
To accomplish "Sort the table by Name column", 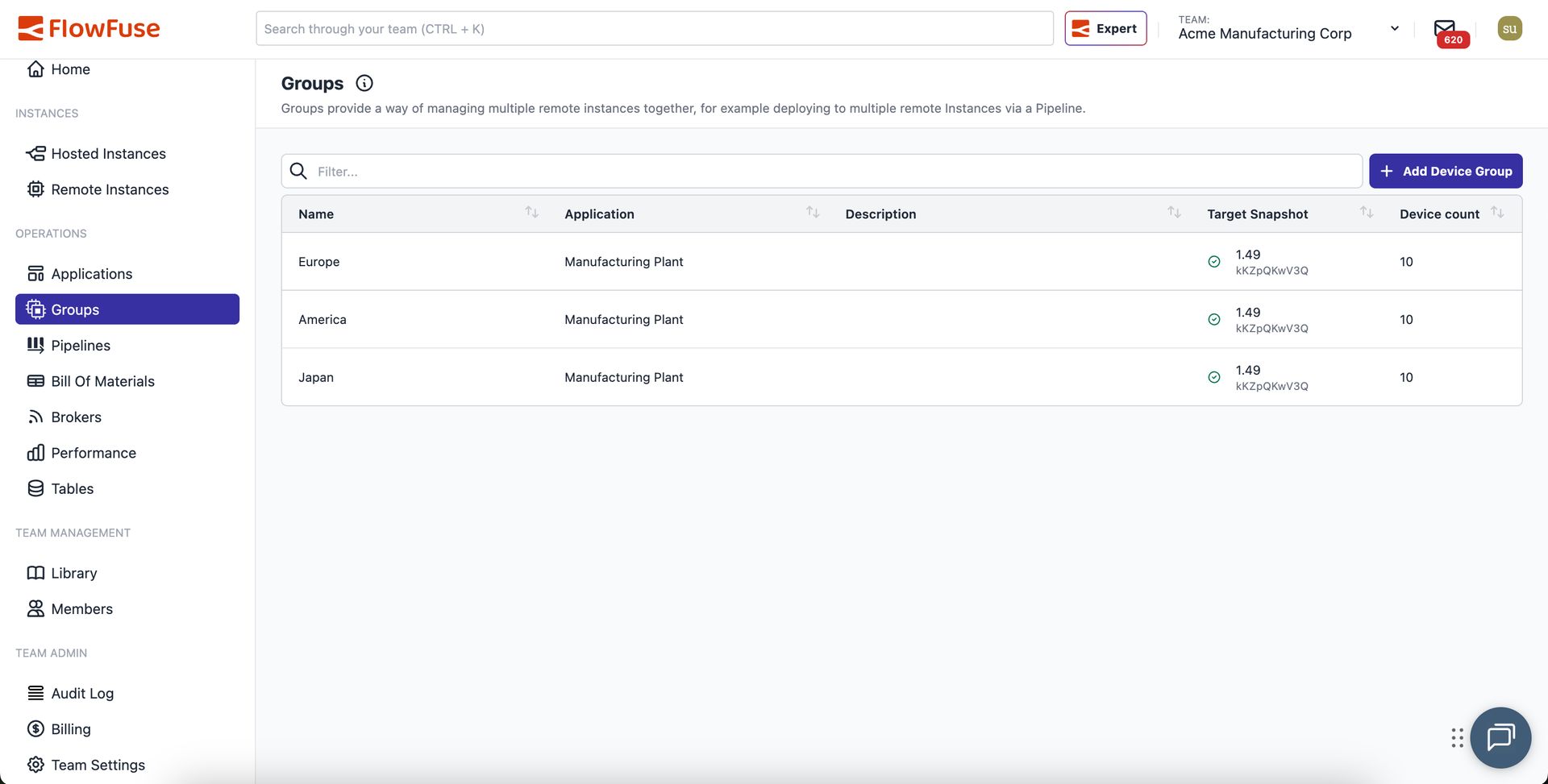I will (531, 213).
